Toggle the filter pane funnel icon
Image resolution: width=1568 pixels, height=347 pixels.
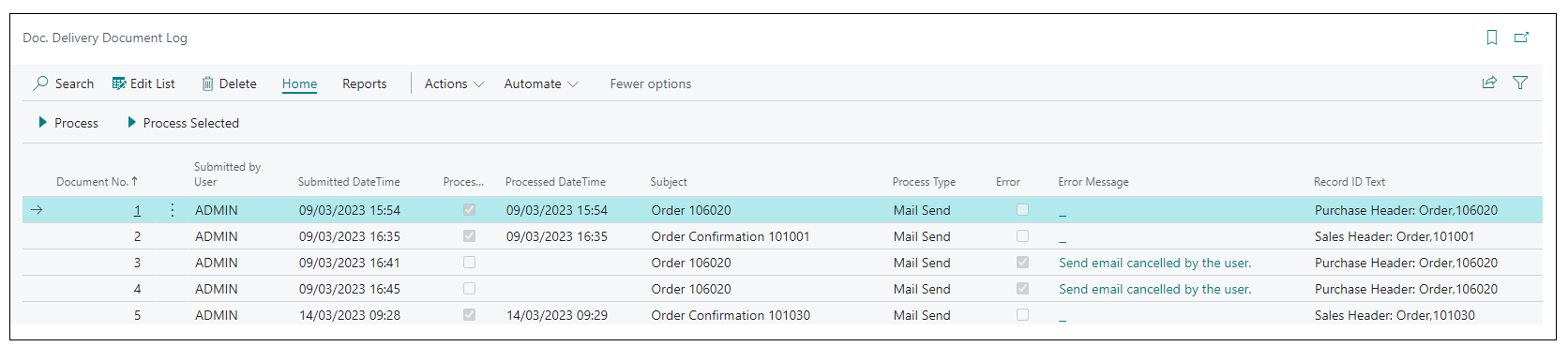(x=1520, y=83)
